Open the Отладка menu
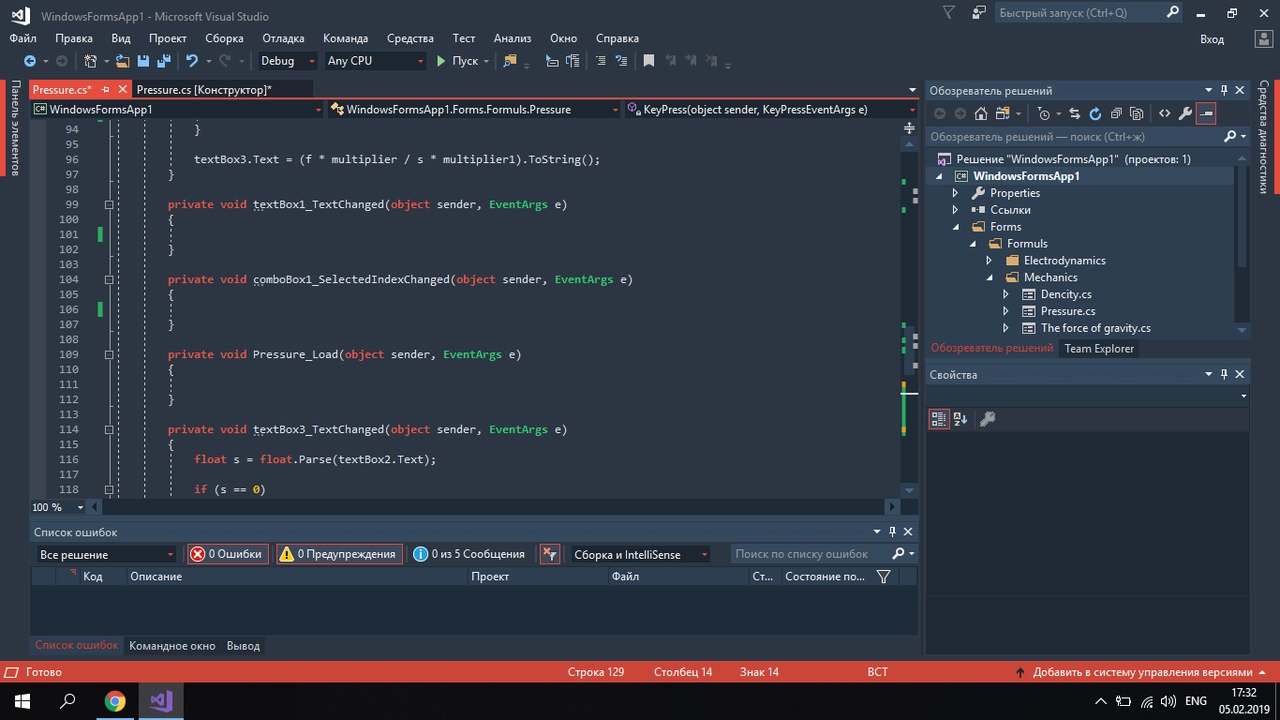Viewport: 1280px width, 720px height. 283,38
